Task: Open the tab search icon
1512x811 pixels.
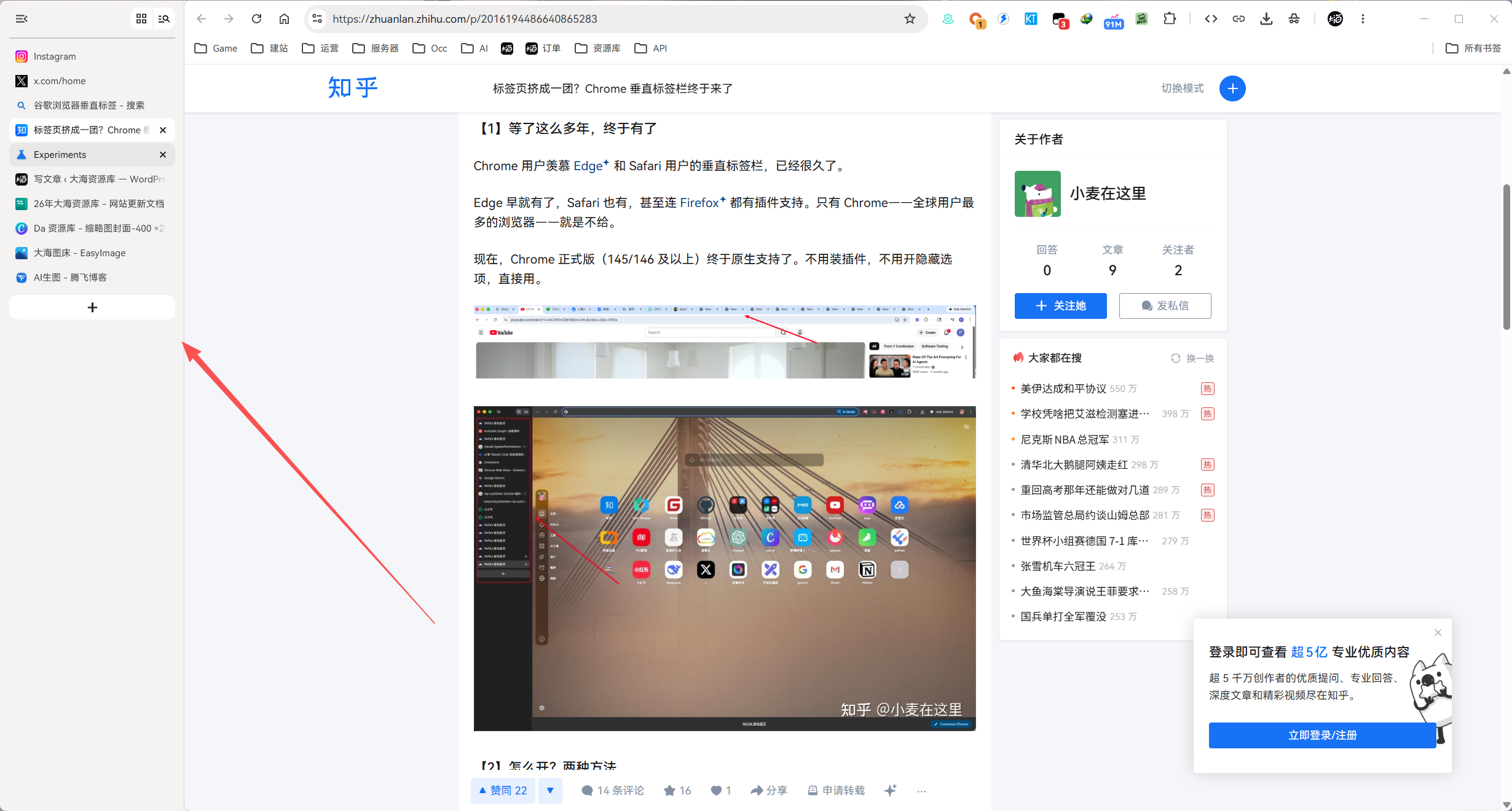Action: 164,19
